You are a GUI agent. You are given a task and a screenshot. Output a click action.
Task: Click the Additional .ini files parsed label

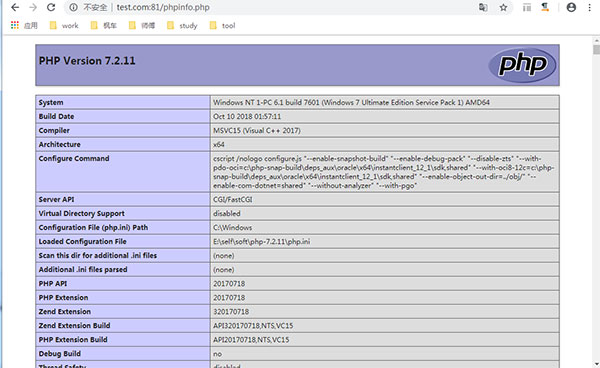coord(83,270)
